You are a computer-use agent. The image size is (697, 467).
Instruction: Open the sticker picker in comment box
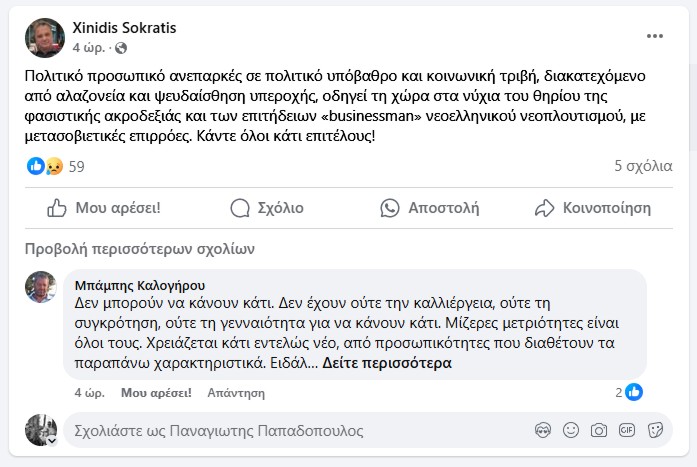[655, 430]
